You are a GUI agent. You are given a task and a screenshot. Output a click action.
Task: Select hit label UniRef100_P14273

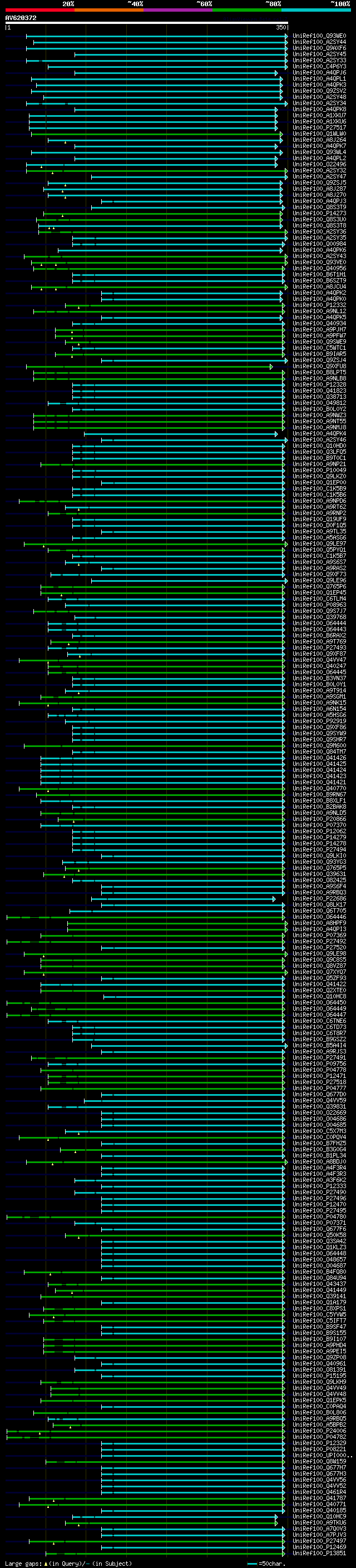pyautogui.click(x=319, y=214)
